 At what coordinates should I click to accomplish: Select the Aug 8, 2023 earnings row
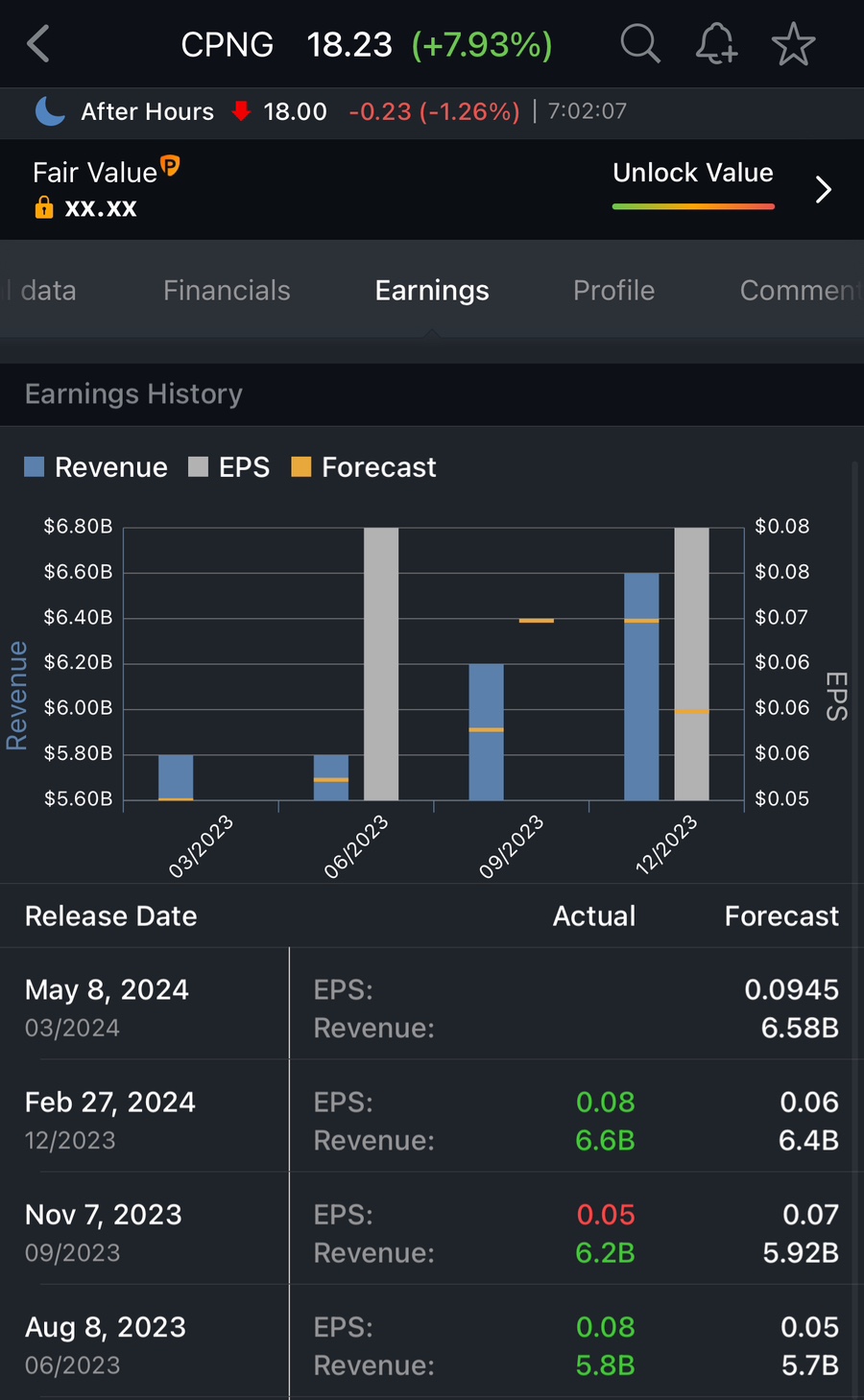pyautogui.click(x=432, y=1341)
